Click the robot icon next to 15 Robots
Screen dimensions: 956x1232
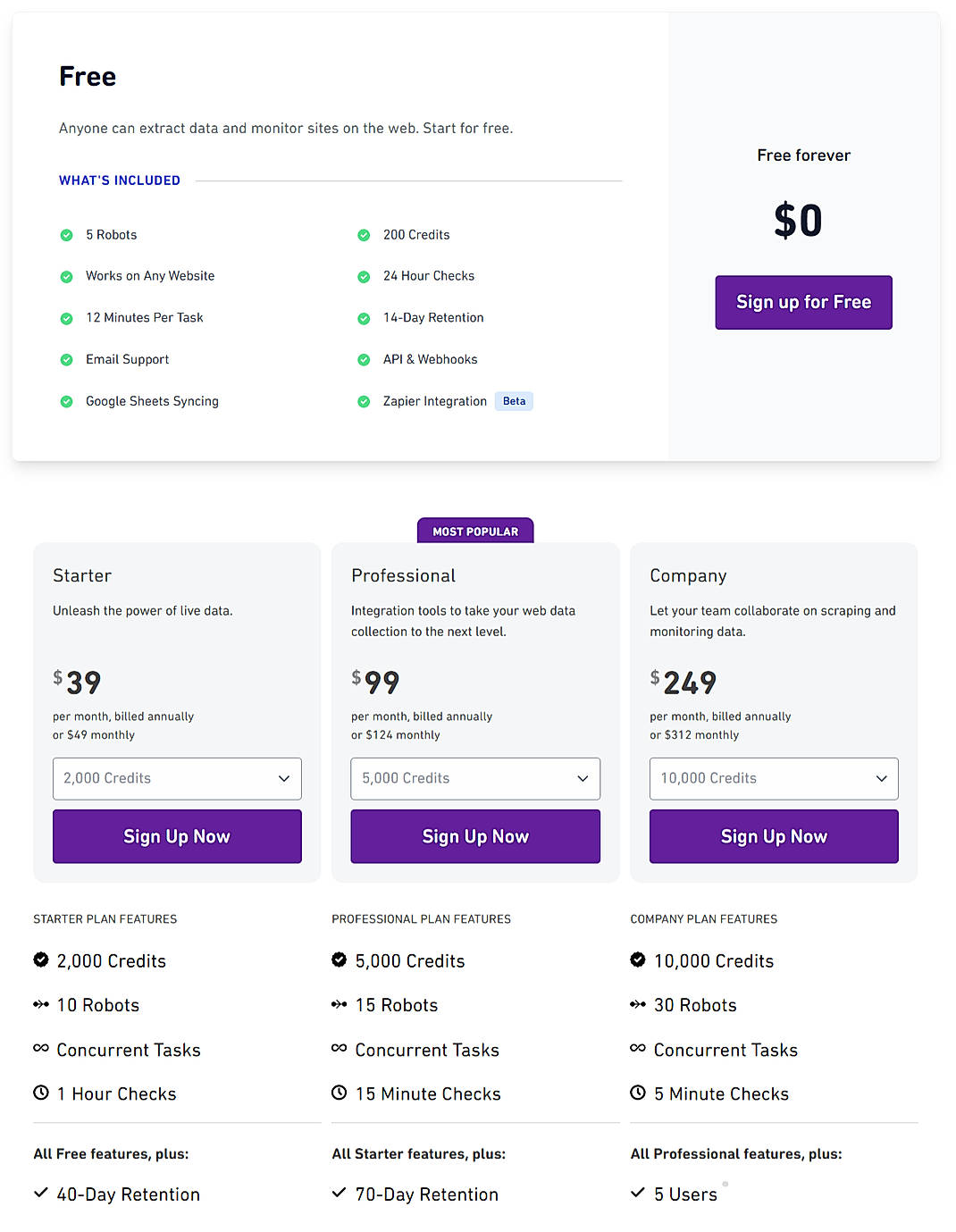tap(340, 1004)
